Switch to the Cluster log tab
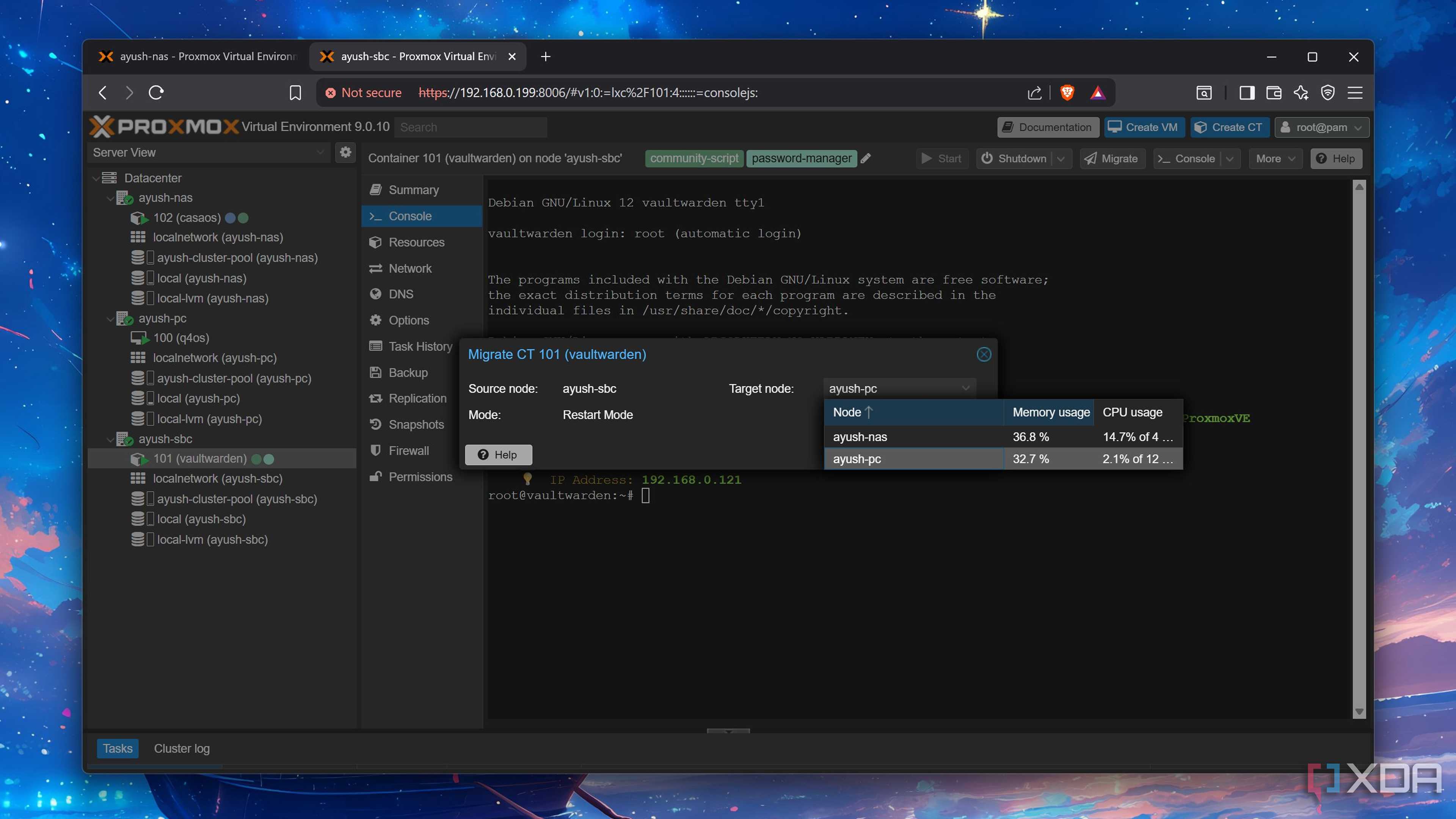Screen dimensions: 1456x819 point(182,748)
